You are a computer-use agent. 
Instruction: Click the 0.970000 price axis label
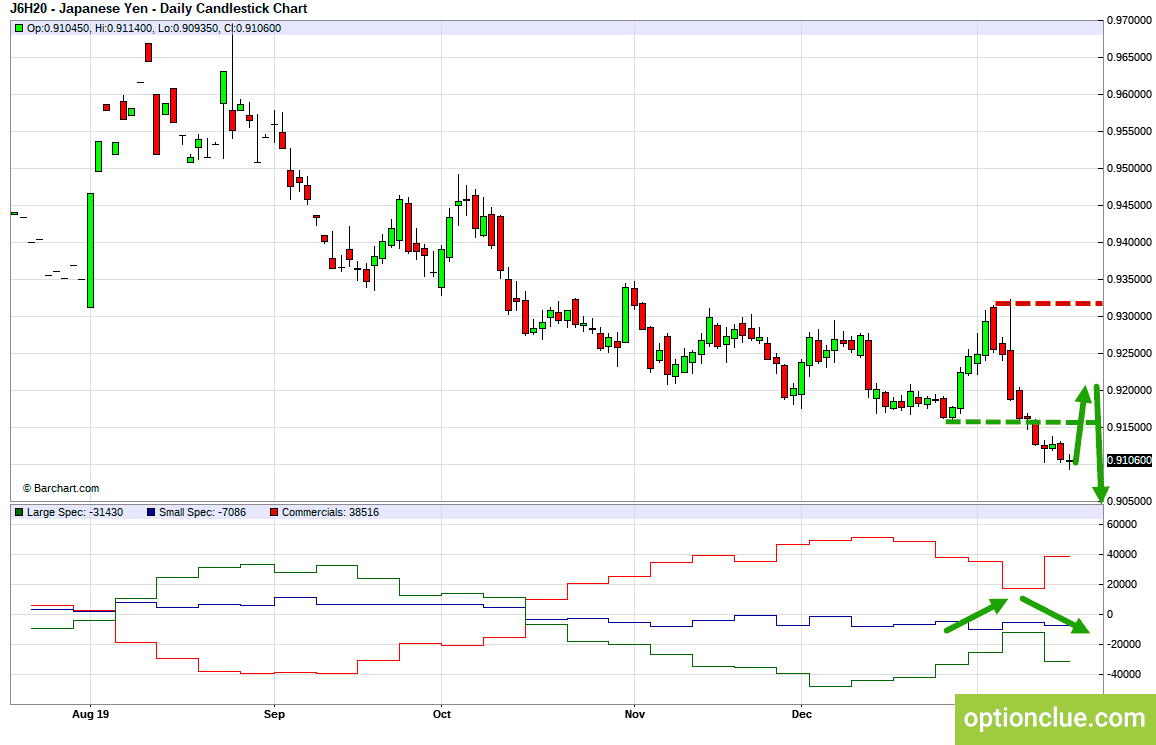coord(1129,21)
